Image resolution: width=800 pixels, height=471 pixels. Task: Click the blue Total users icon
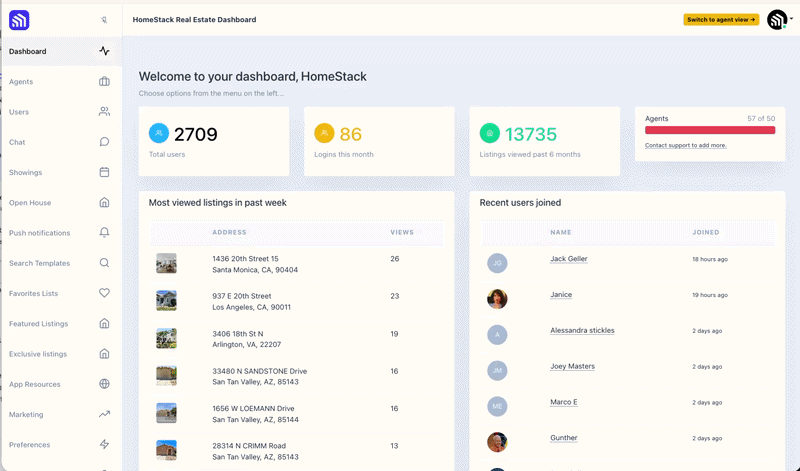(x=159, y=133)
